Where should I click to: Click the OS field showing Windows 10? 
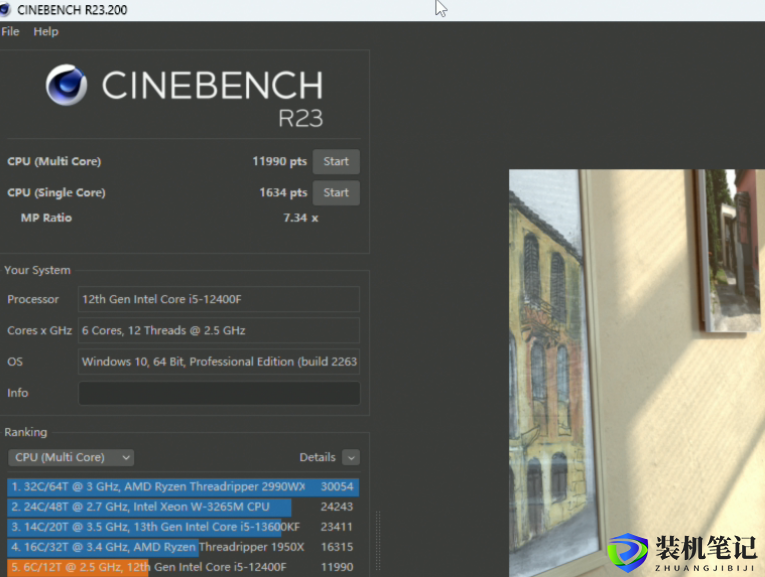[219, 361]
